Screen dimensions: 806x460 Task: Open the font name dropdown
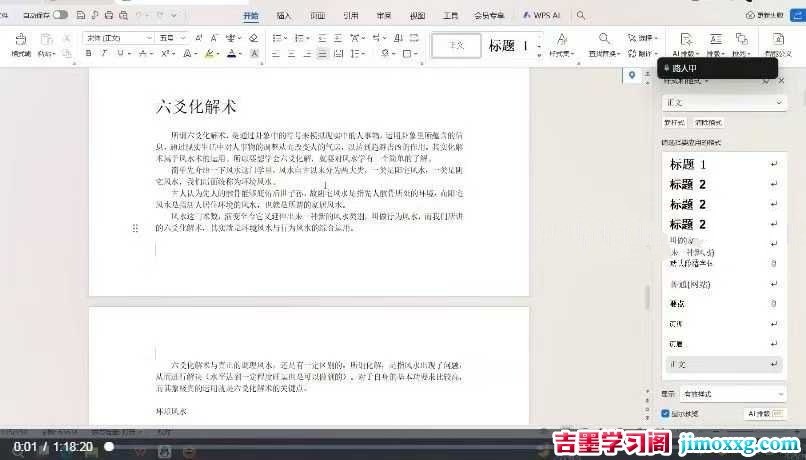coord(149,38)
